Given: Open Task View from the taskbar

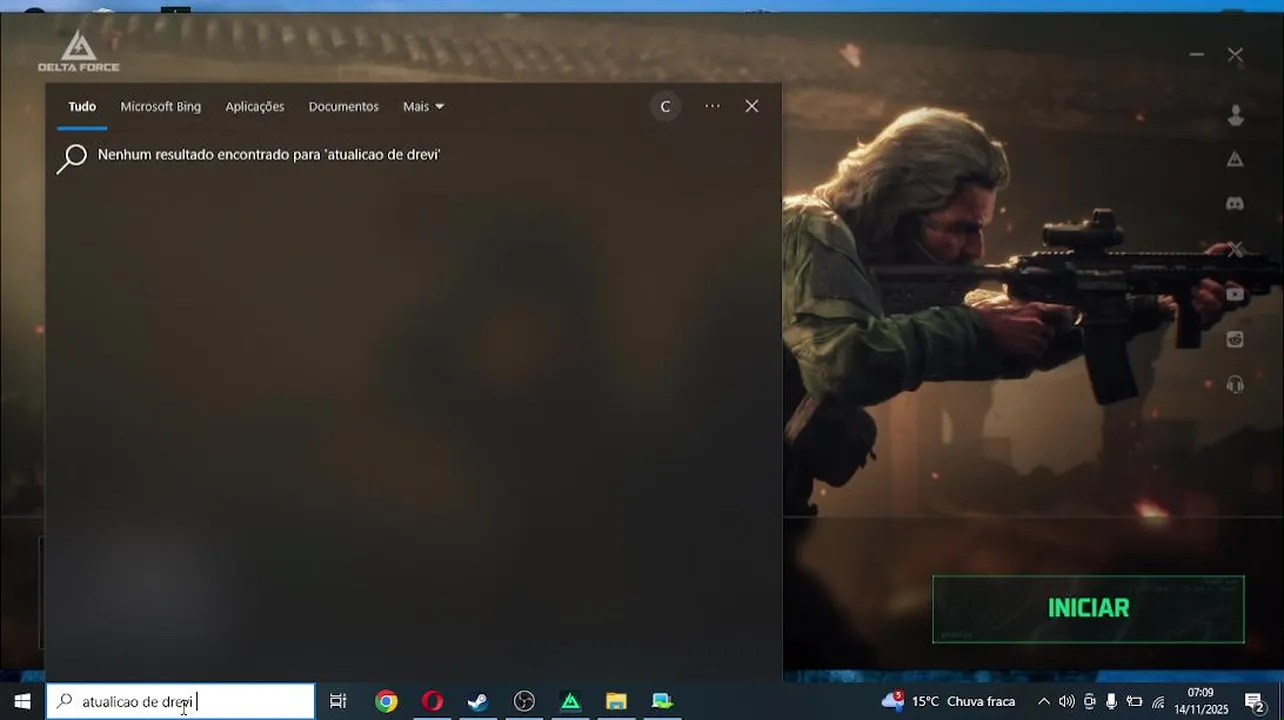Looking at the screenshot, I should 338,701.
